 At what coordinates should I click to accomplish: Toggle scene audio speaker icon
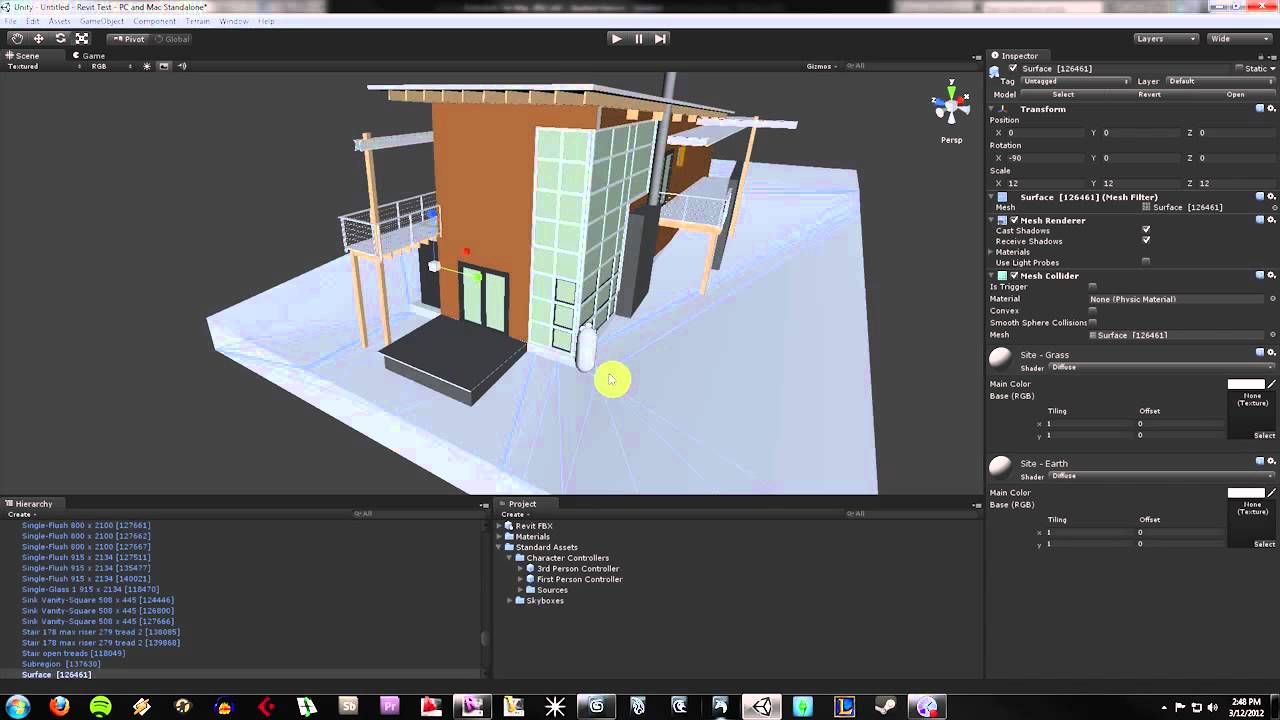coord(181,66)
